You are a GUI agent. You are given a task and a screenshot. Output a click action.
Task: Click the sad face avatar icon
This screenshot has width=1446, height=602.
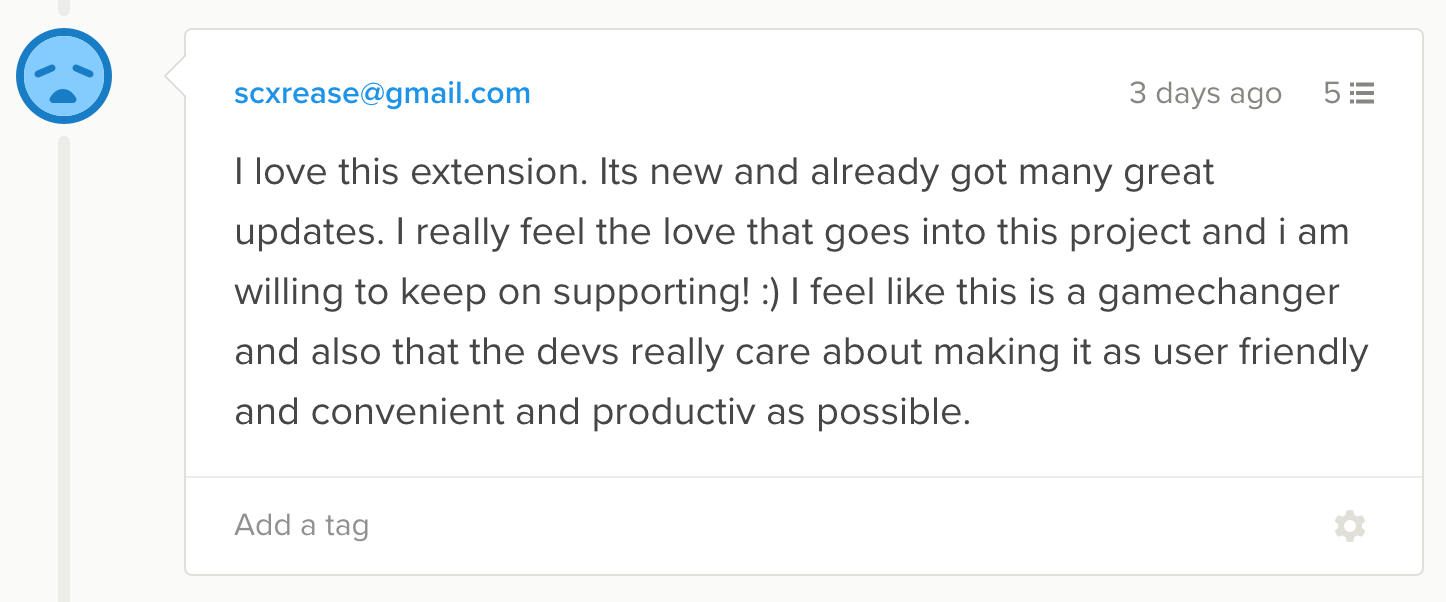pyautogui.click(x=63, y=77)
